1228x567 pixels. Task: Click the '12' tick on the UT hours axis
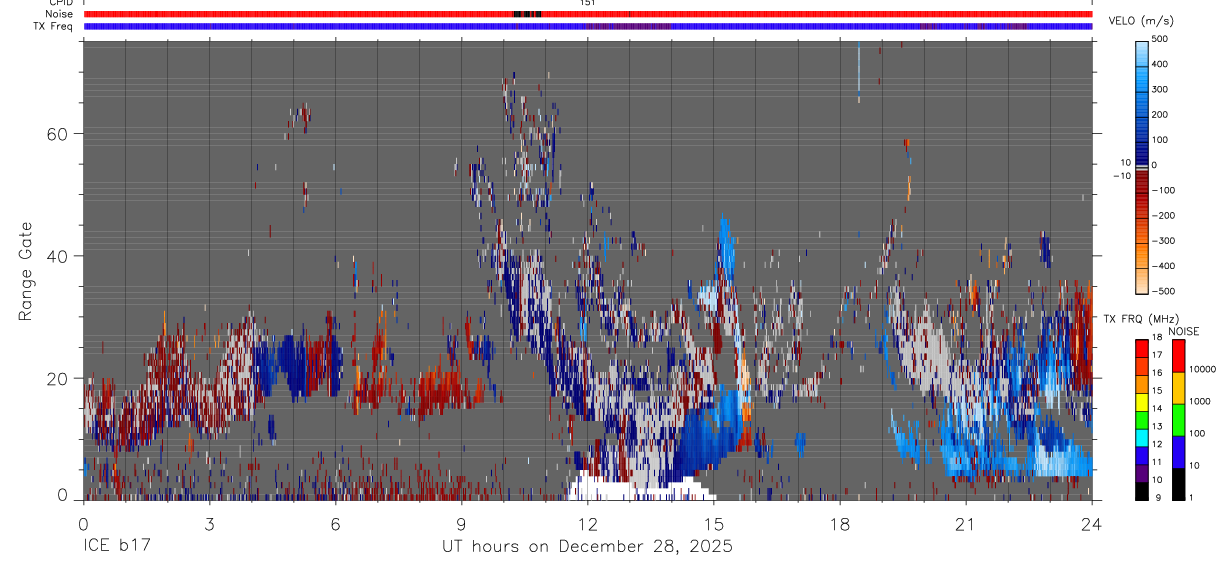(587, 523)
